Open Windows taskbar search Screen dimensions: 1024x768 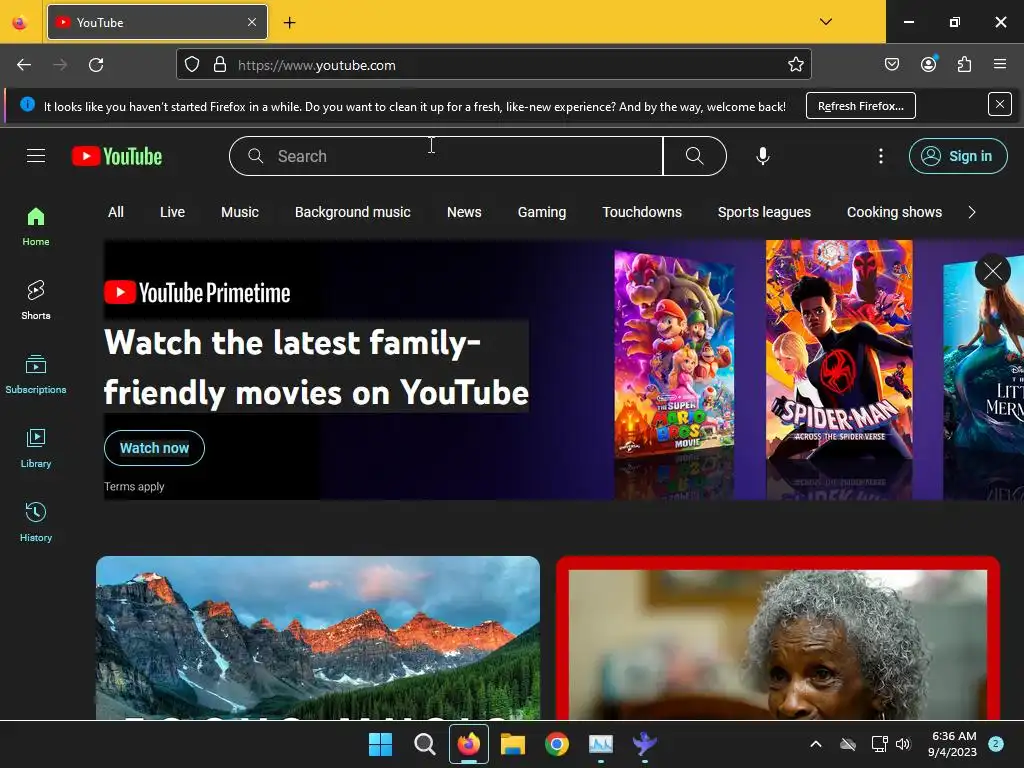click(424, 744)
